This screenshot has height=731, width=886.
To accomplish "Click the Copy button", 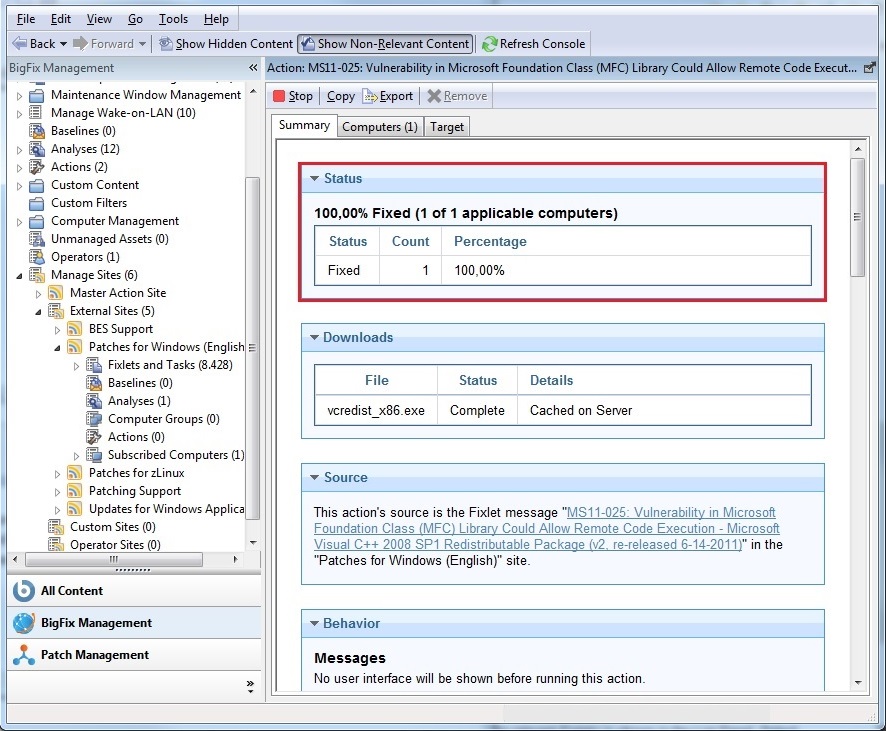I will 340,96.
